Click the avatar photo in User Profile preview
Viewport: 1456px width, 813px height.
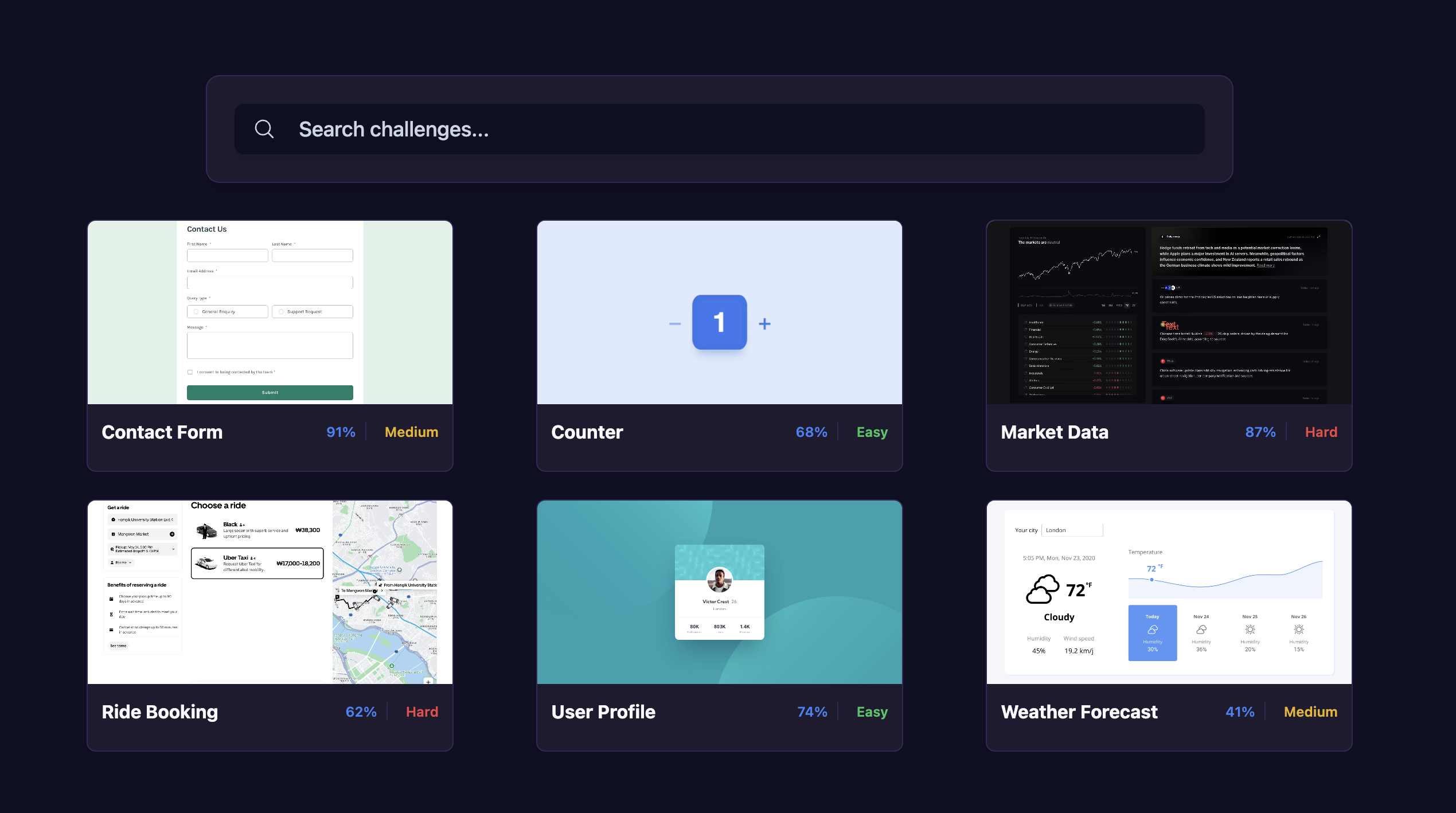(719, 580)
